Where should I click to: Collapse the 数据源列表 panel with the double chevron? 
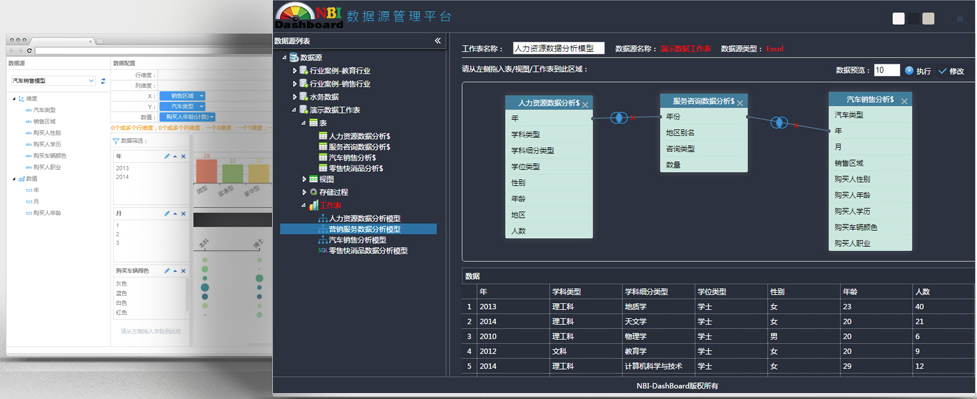[x=437, y=41]
